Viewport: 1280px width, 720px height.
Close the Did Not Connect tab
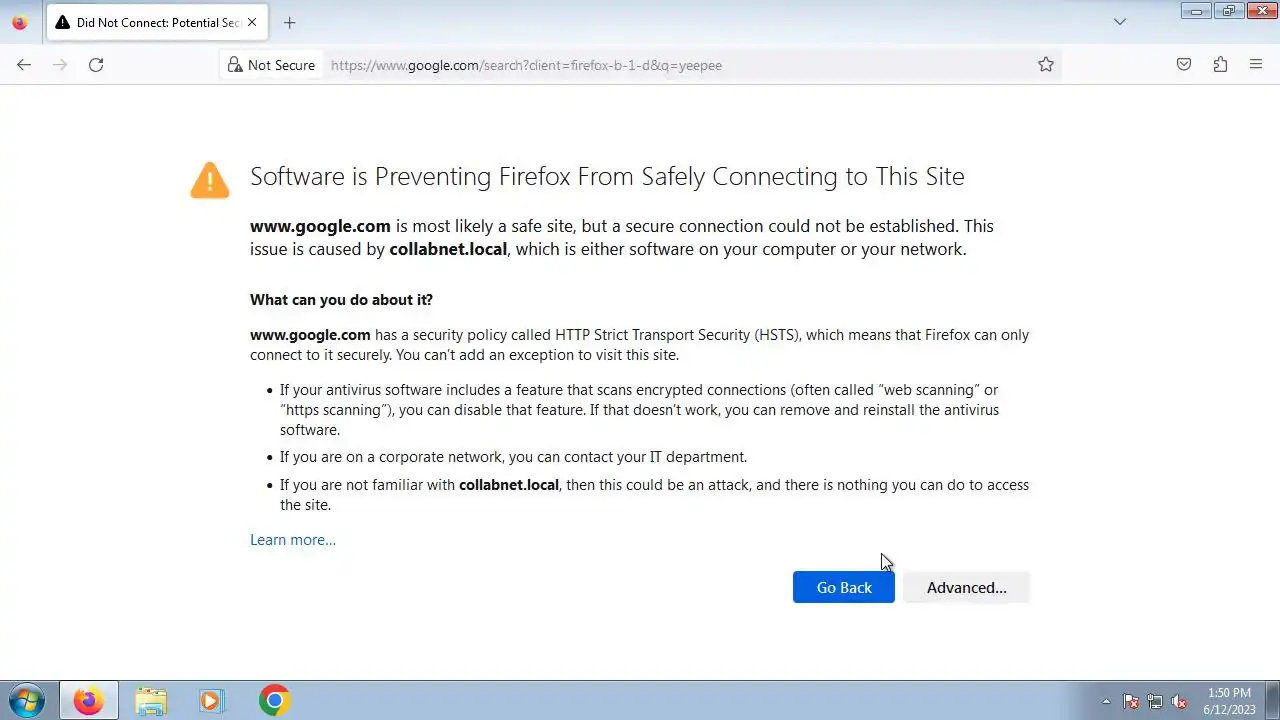pyautogui.click(x=252, y=22)
